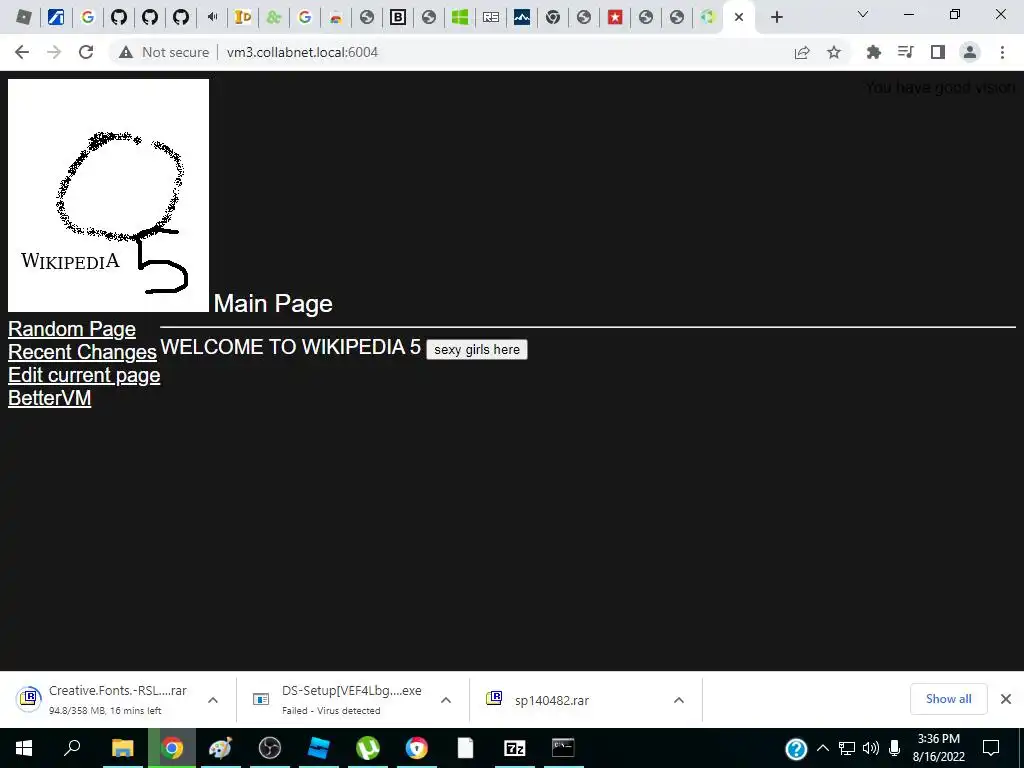This screenshot has height=768, width=1024.
Task: Switch to the bold B tab
Action: pyautogui.click(x=398, y=17)
